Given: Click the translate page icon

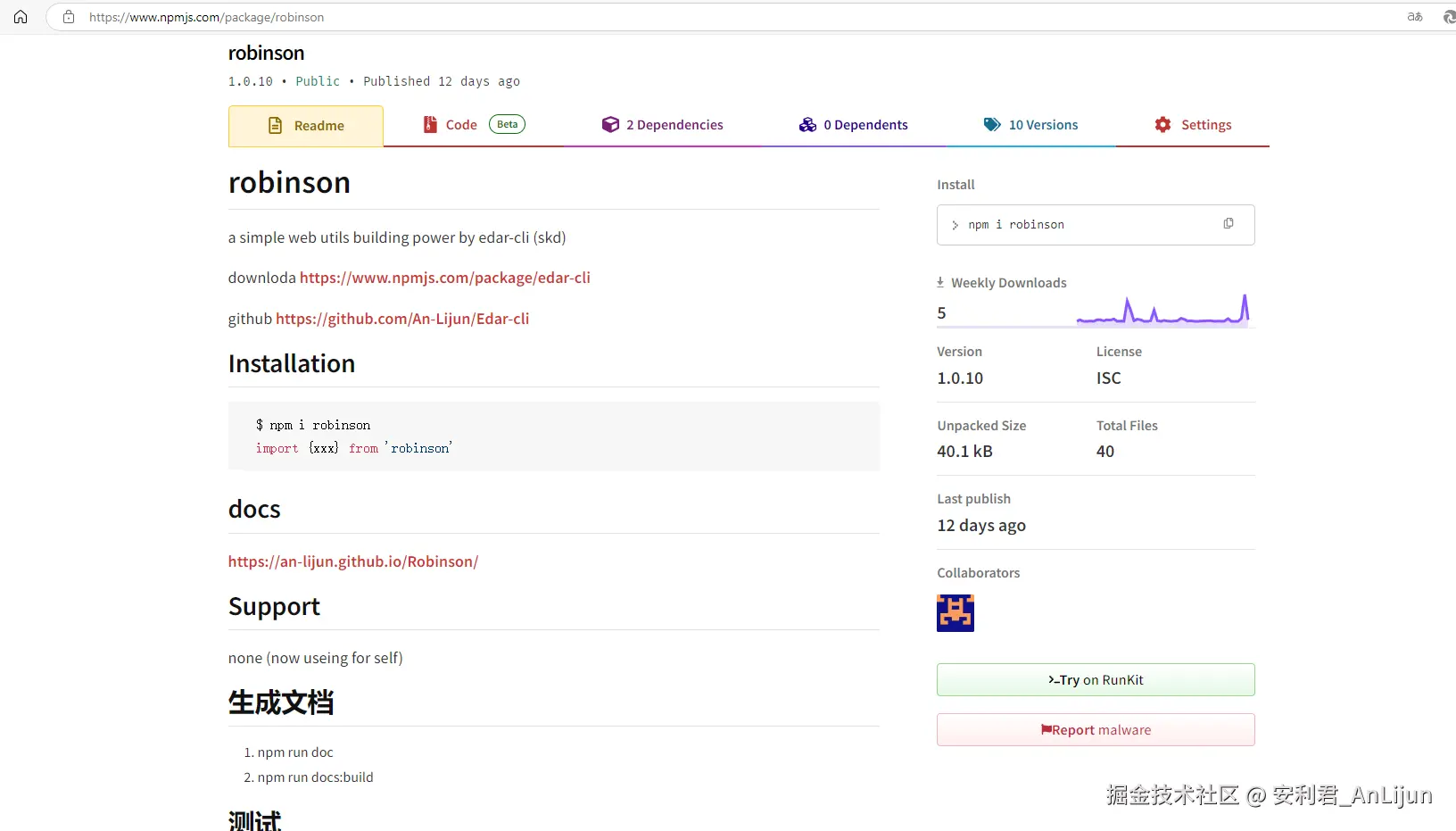Looking at the screenshot, I should click(x=1414, y=17).
